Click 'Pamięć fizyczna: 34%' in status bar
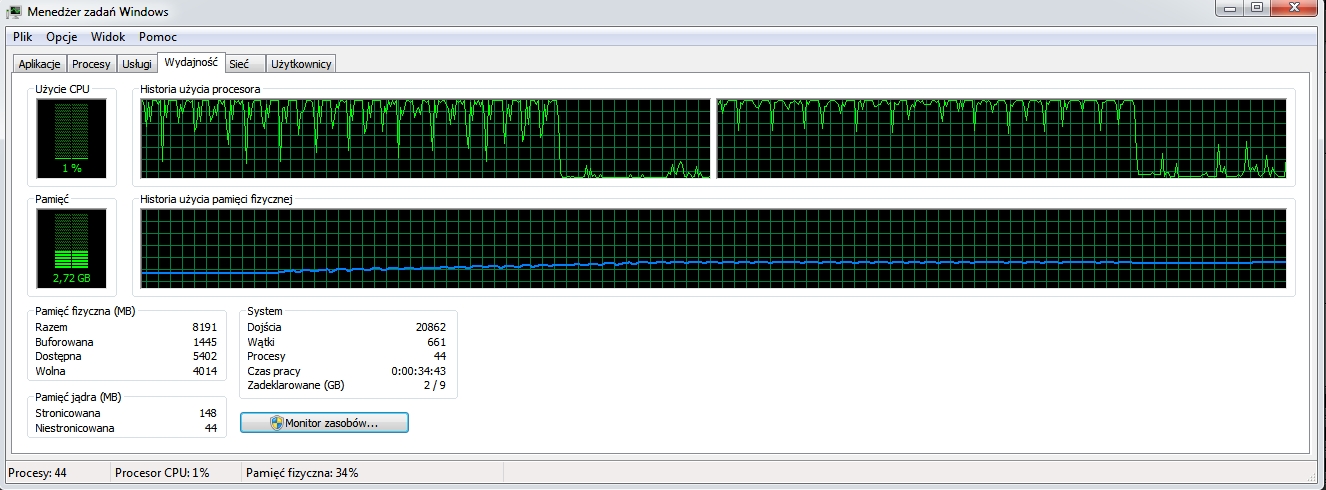This screenshot has width=1326, height=490. pyautogui.click(x=301, y=473)
